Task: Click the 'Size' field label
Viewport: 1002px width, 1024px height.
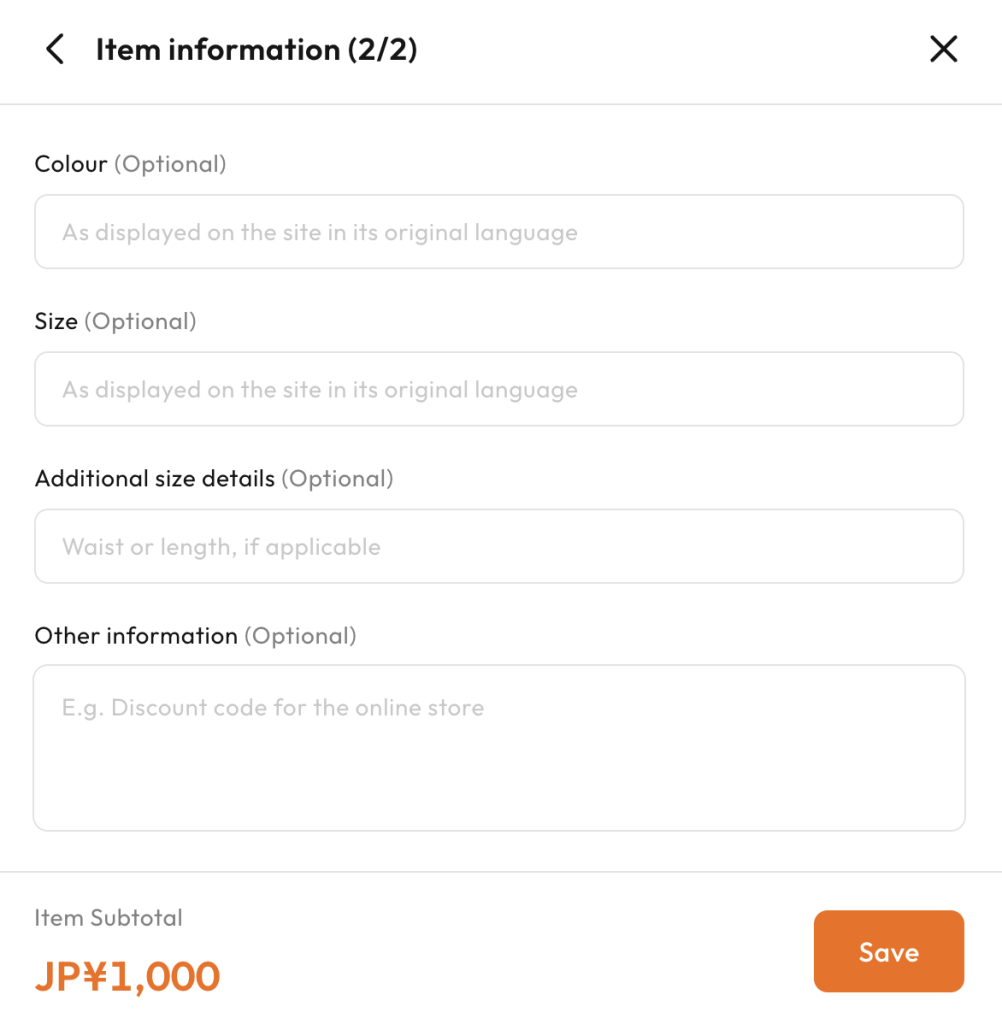Action: (x=56, y=321)
